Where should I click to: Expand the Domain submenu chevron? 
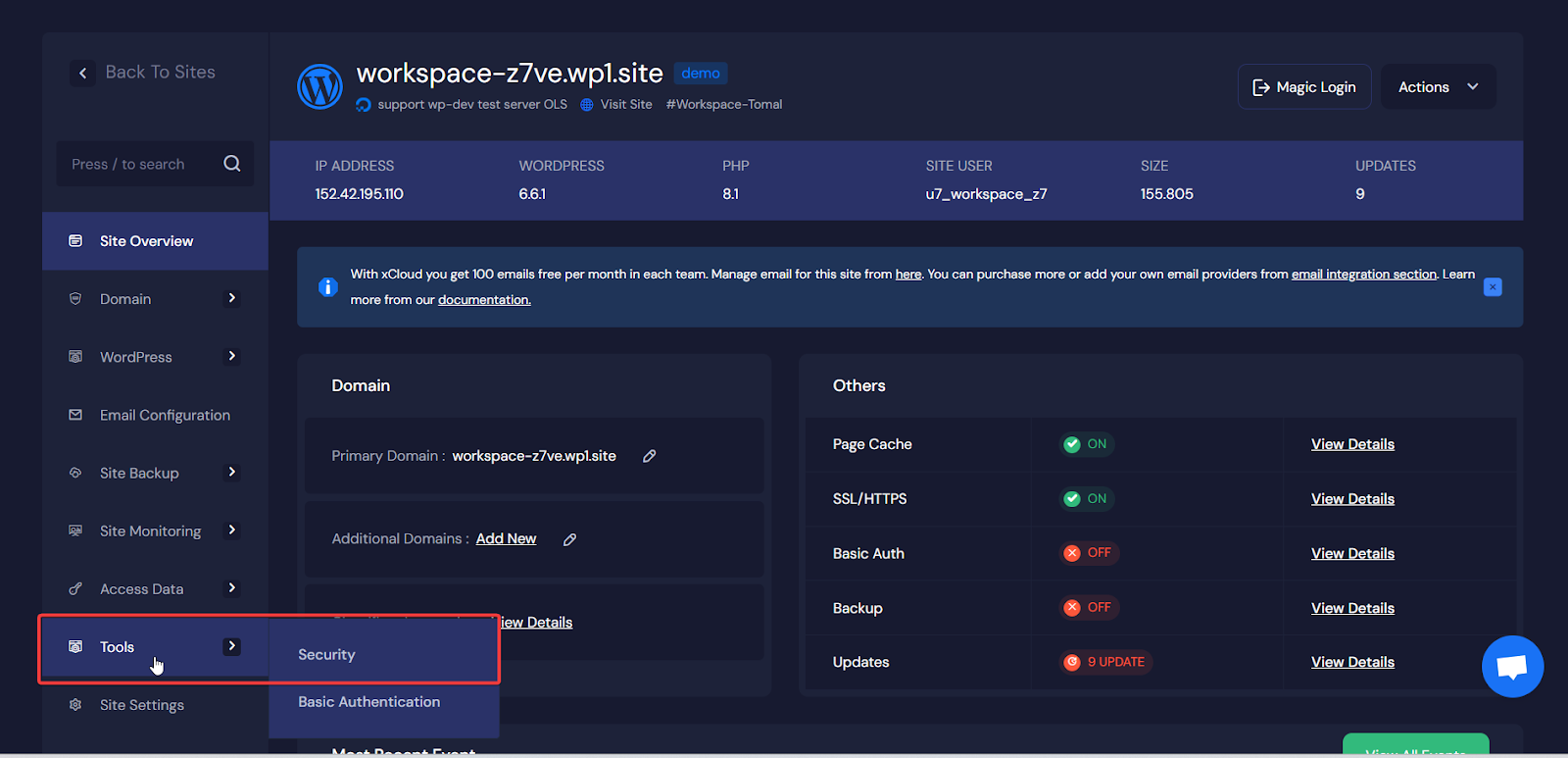point(232,298)
